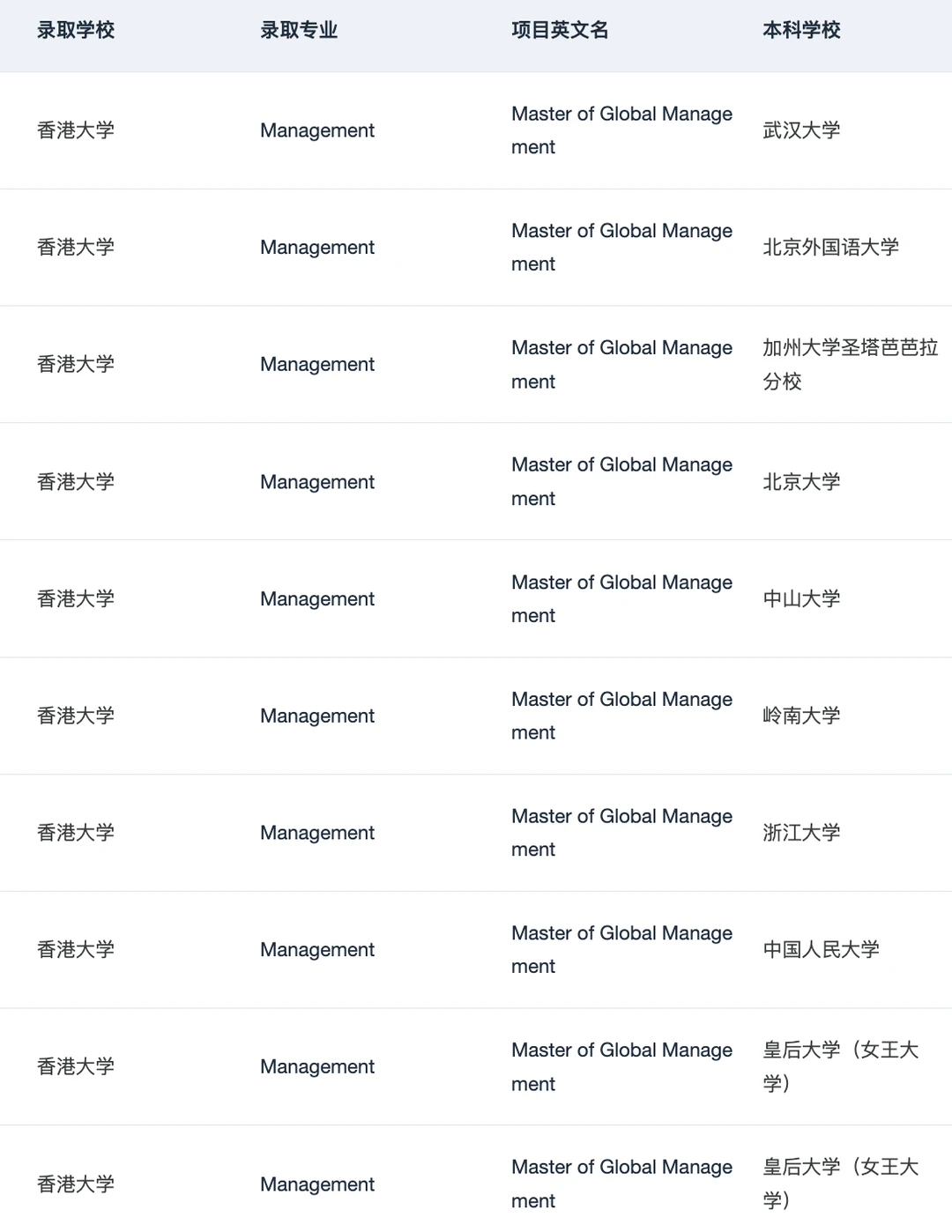Viewport: 952px width, 1232px height.
Task: Select 香港大学 in the 浙江大学 row
Action: pyautogui.click(x=76, y=833)
